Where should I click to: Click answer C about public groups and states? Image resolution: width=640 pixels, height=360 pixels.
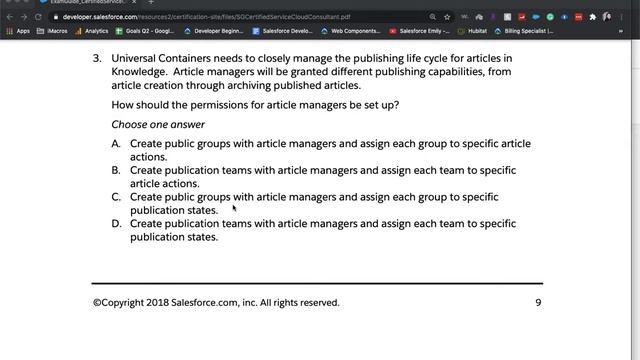pyautogui.click(x=305, y=203)
